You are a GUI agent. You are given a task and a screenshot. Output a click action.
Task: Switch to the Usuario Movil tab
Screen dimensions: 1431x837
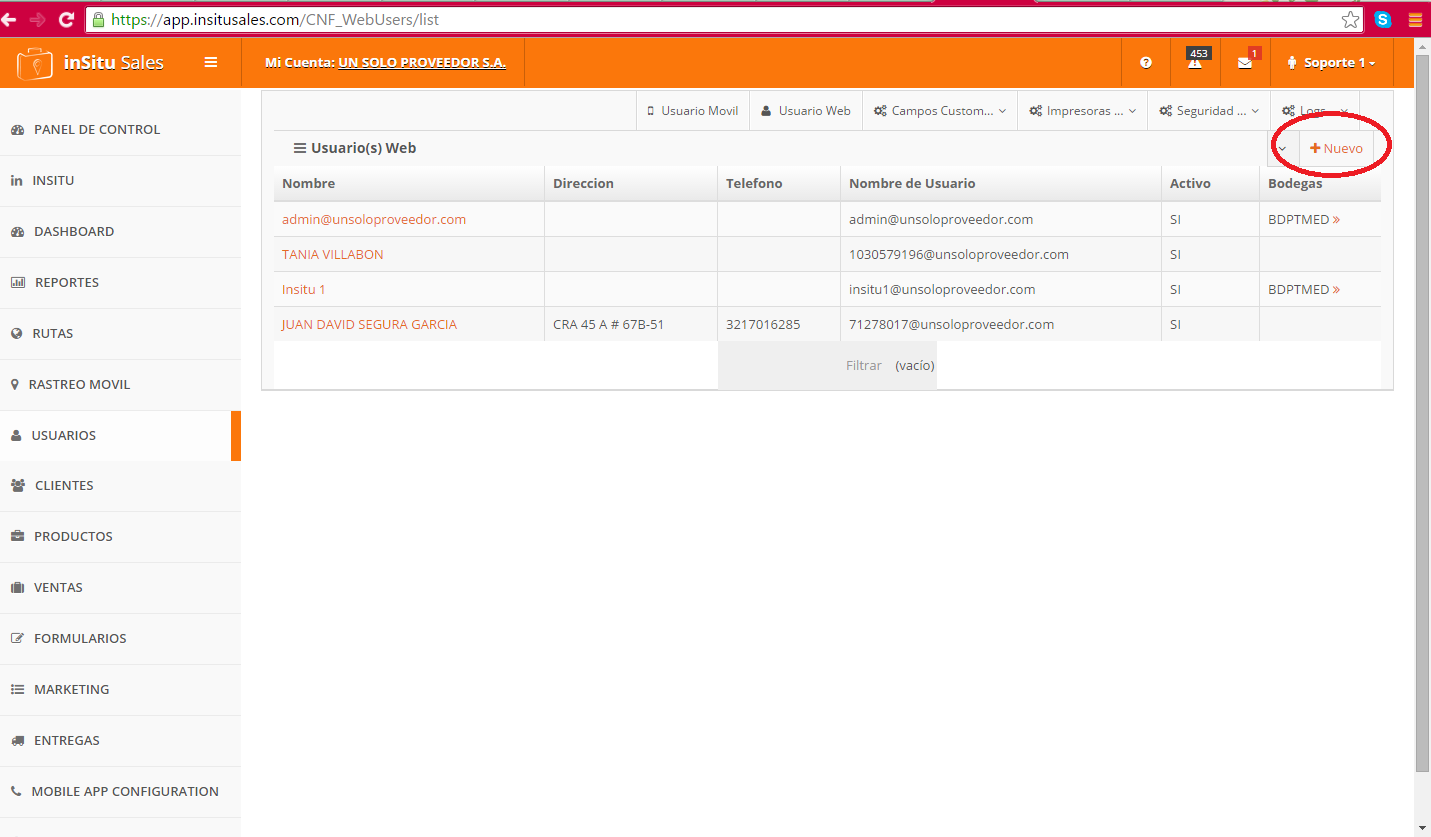pyautogui.click(x=692, y=111)
